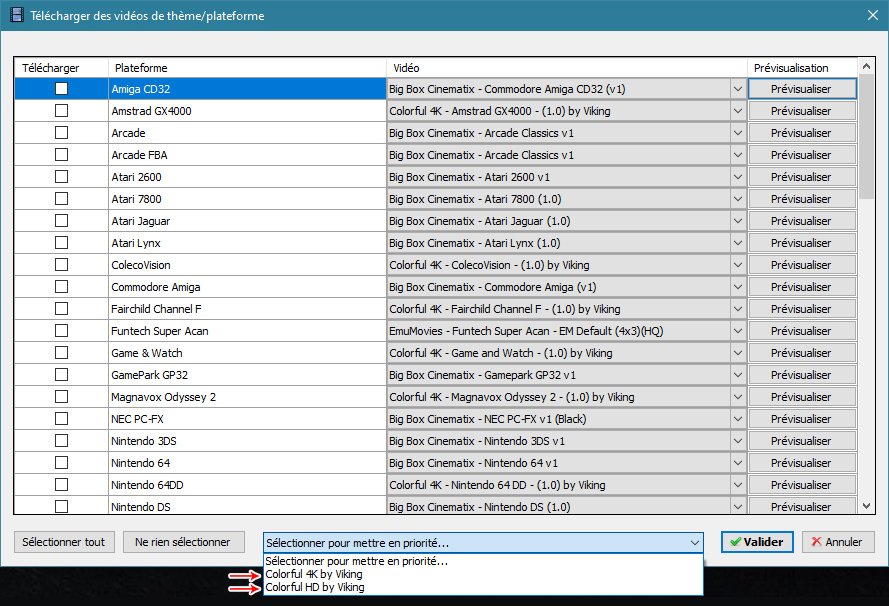
Task: Select the Commodore Amiga platform cell
Action: (x=247, y=287)
